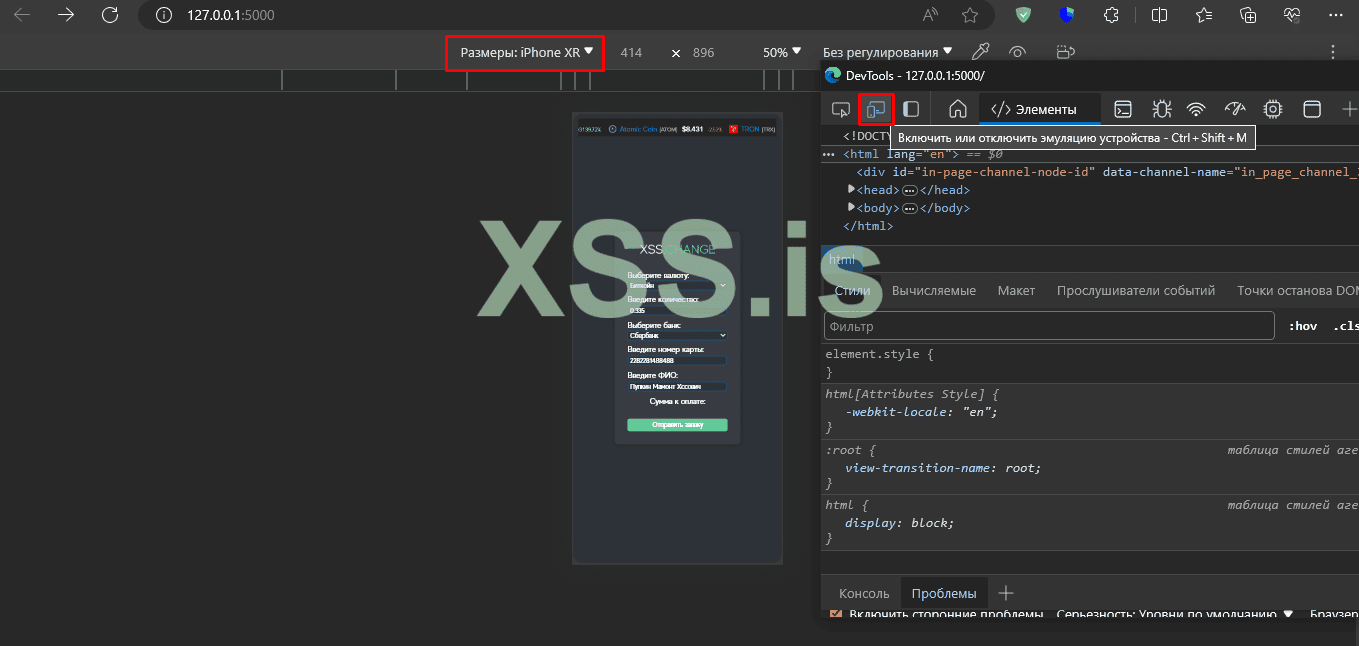
Task: Toggle the Включить сторонние проблемы checkbox
Action: 836,614
